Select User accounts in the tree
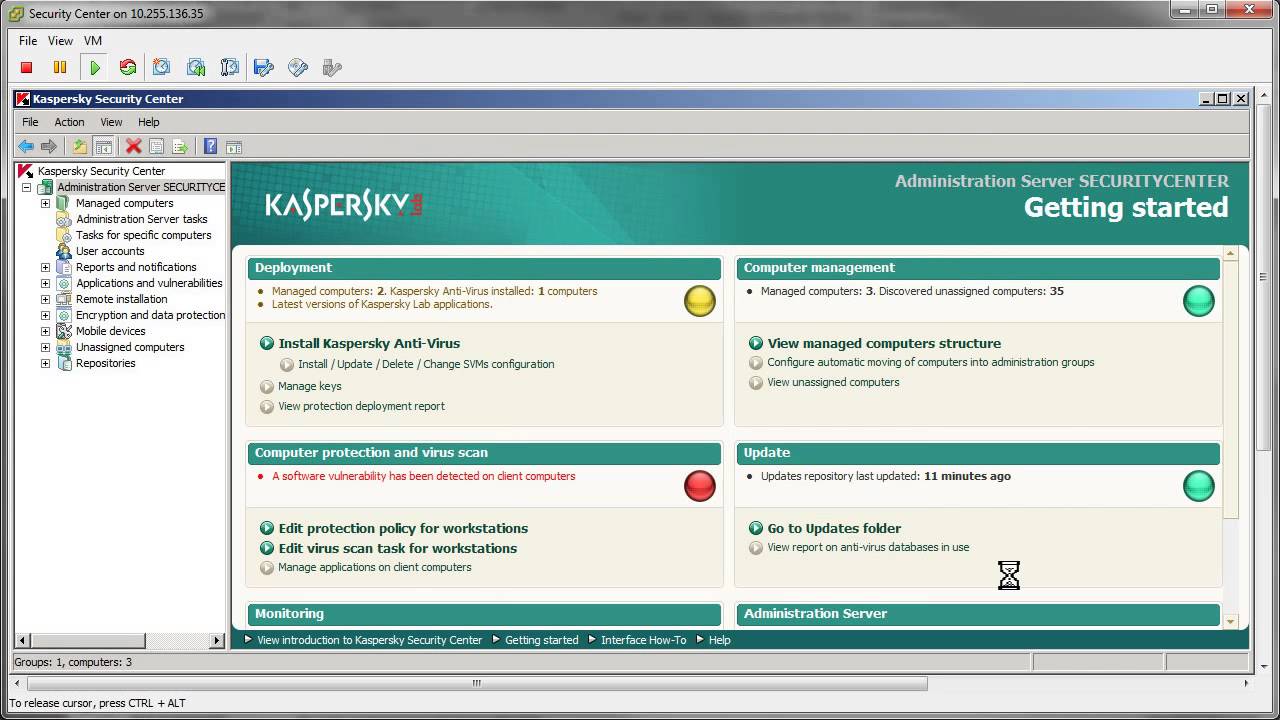The width and height of the screenshot is (1280, 720). pos(110,251)
